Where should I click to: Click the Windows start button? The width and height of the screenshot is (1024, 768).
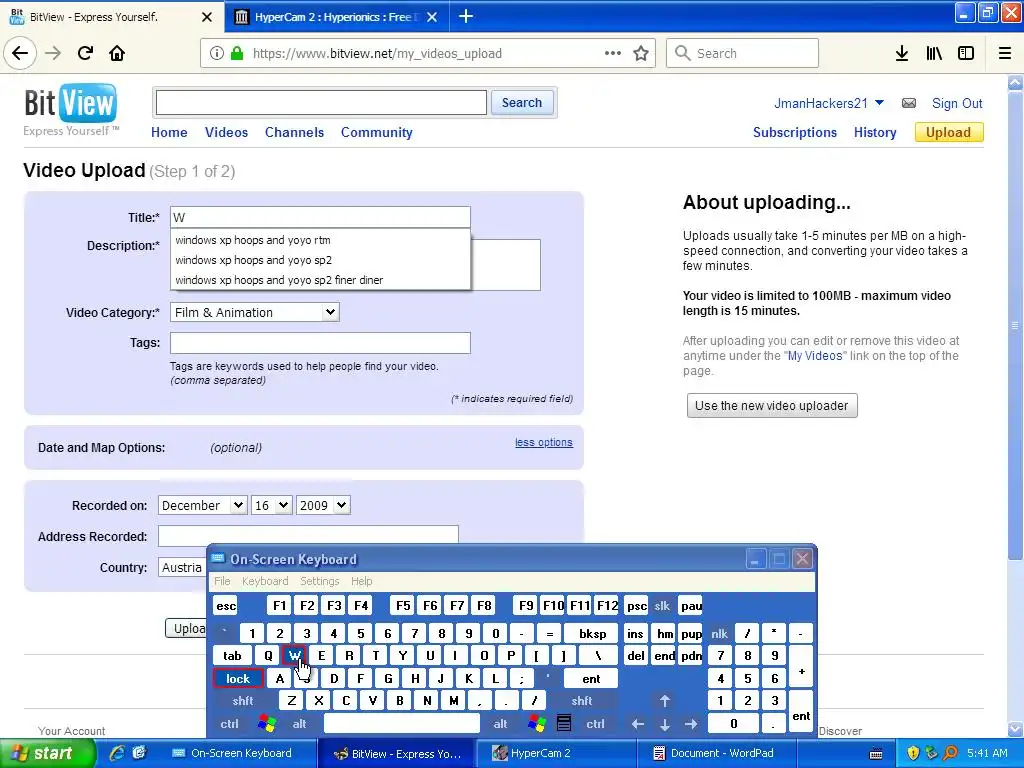tap(46, 753)
